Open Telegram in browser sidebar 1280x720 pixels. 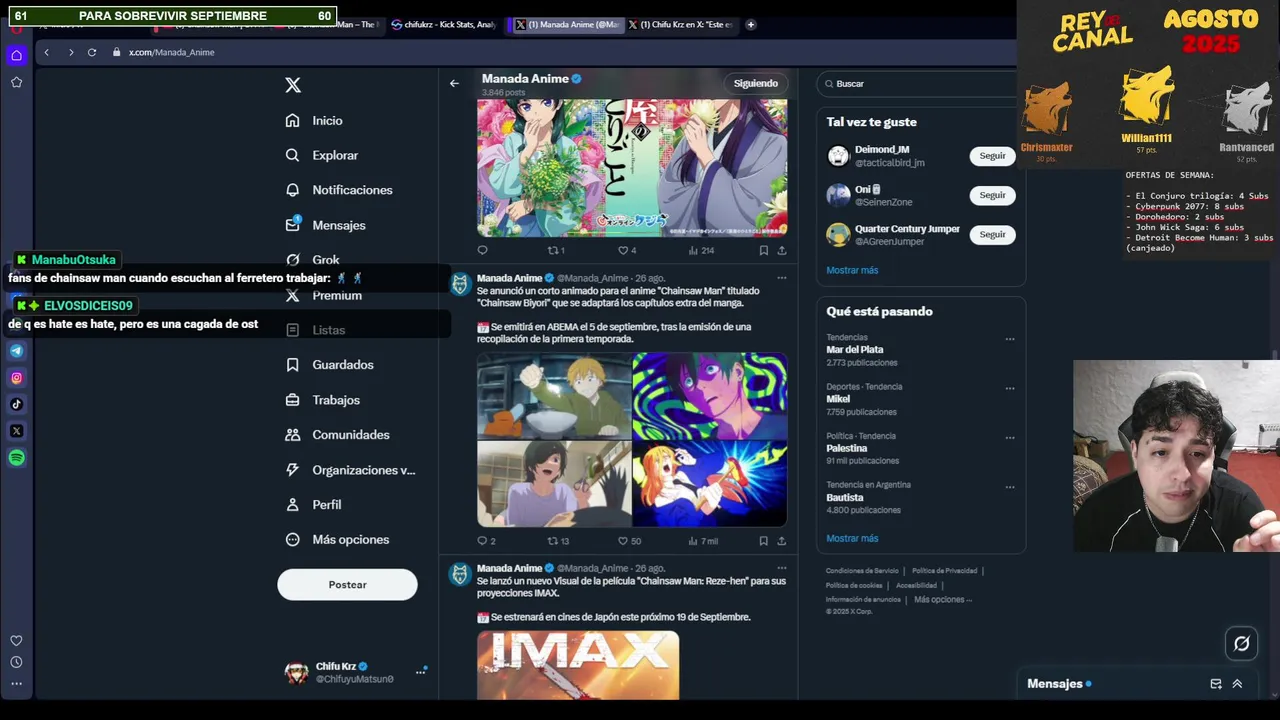tap(16, 351)
